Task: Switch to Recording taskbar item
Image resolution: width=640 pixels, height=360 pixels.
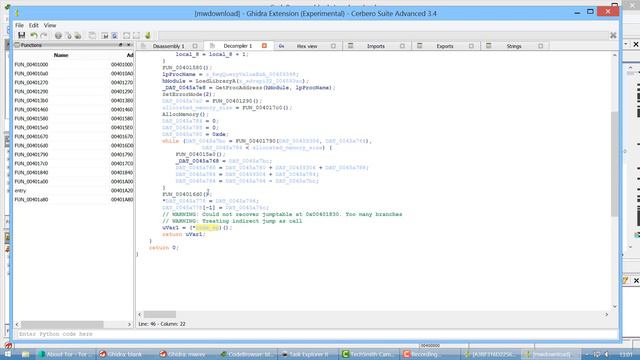Action: pyautogui.click(x=429, y=354)
